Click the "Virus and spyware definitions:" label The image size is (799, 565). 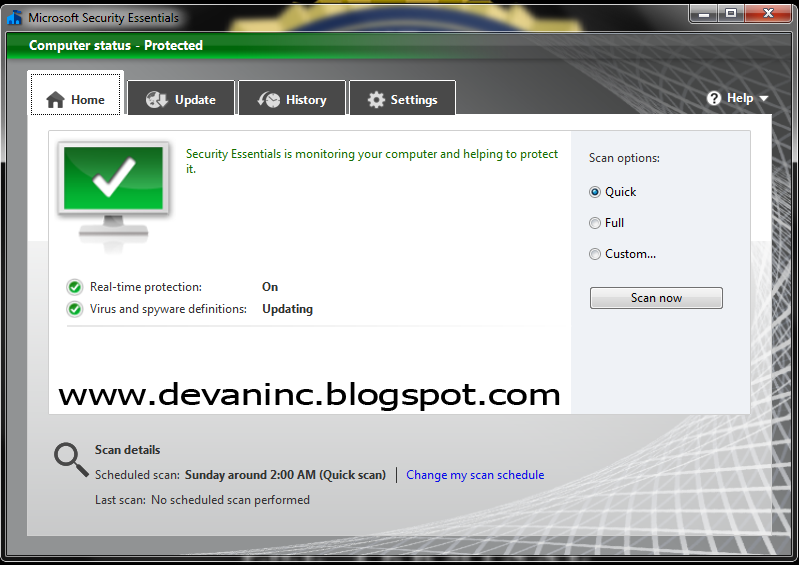click(168, 309)
